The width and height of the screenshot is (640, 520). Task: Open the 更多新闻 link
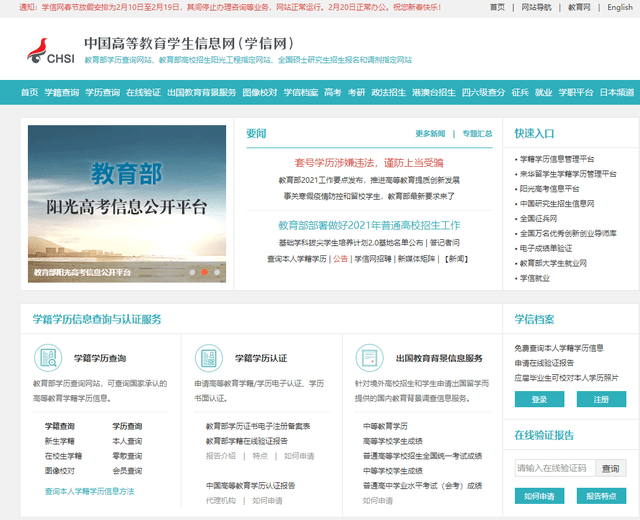click(430, 133)
